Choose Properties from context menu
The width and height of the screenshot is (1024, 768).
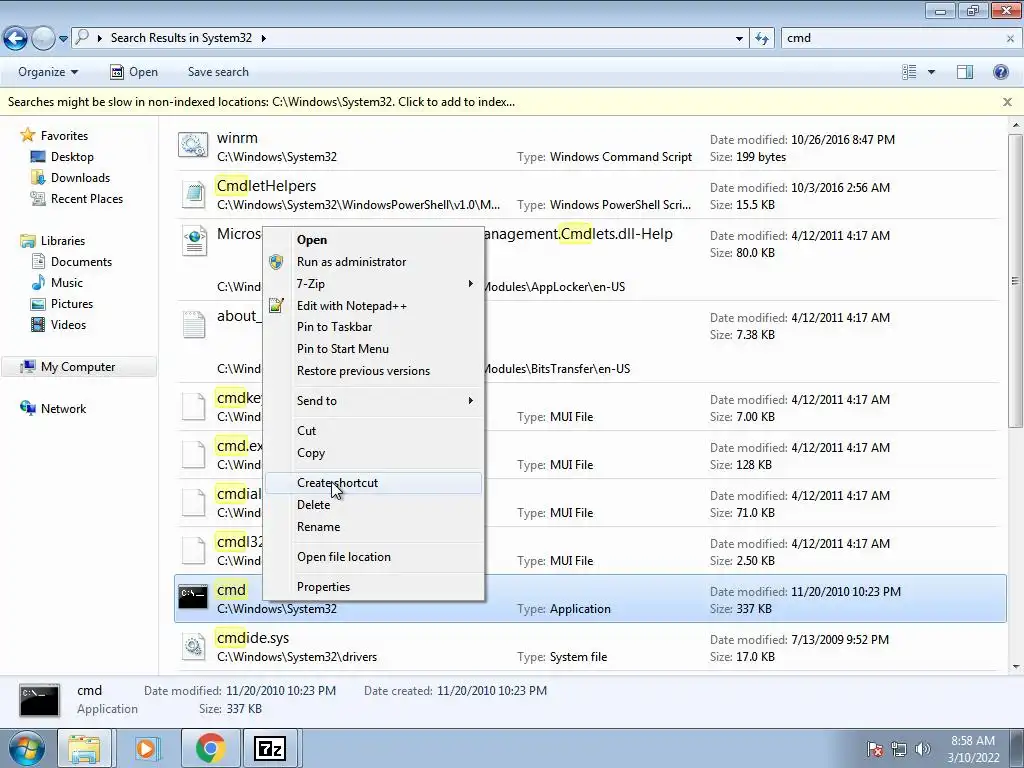374,587
